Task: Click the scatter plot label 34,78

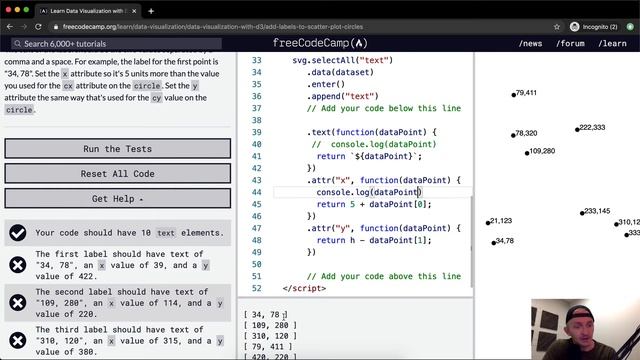Action: click(505, 241)
